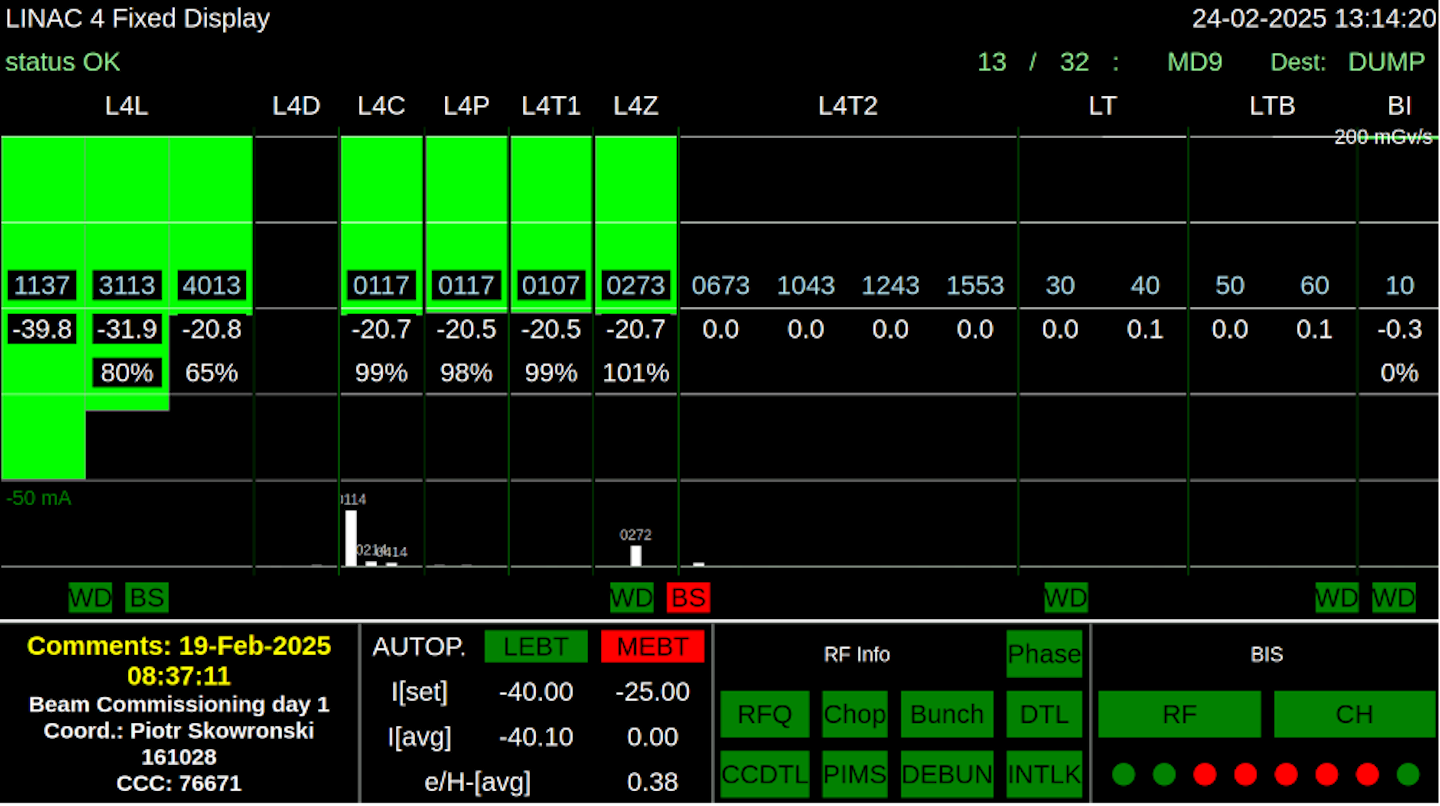Click the -39.8 current value
The height and width of the screenshot is (806, 1440).
[42, 329]
